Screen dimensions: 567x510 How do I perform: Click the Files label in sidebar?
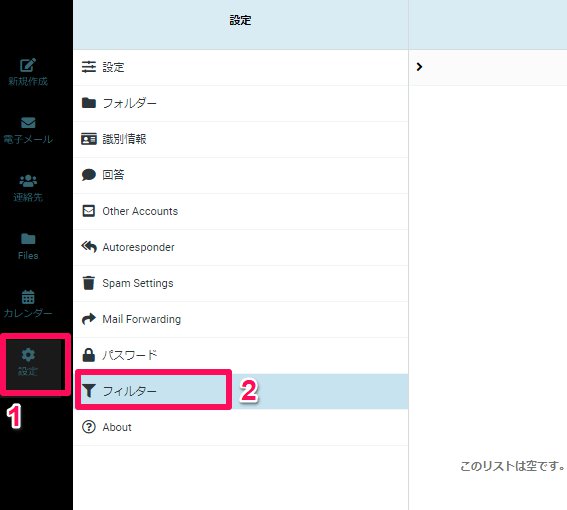28,255
